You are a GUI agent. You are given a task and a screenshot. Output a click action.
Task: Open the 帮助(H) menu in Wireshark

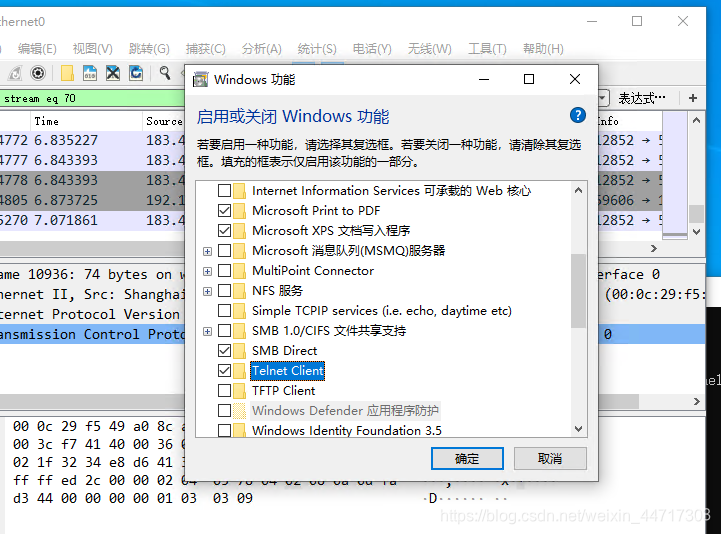543,49
